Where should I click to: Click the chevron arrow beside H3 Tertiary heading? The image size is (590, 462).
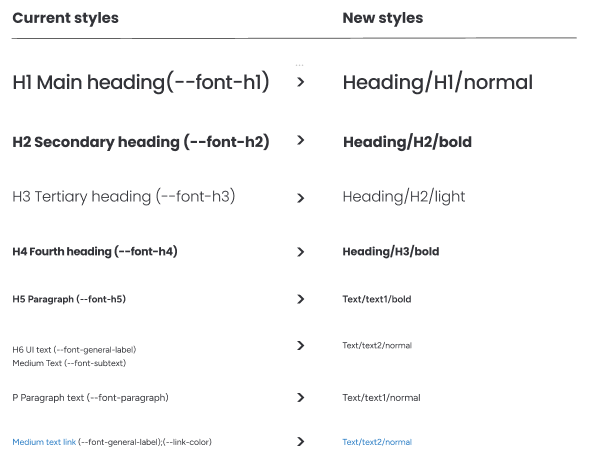click(300, 198)
